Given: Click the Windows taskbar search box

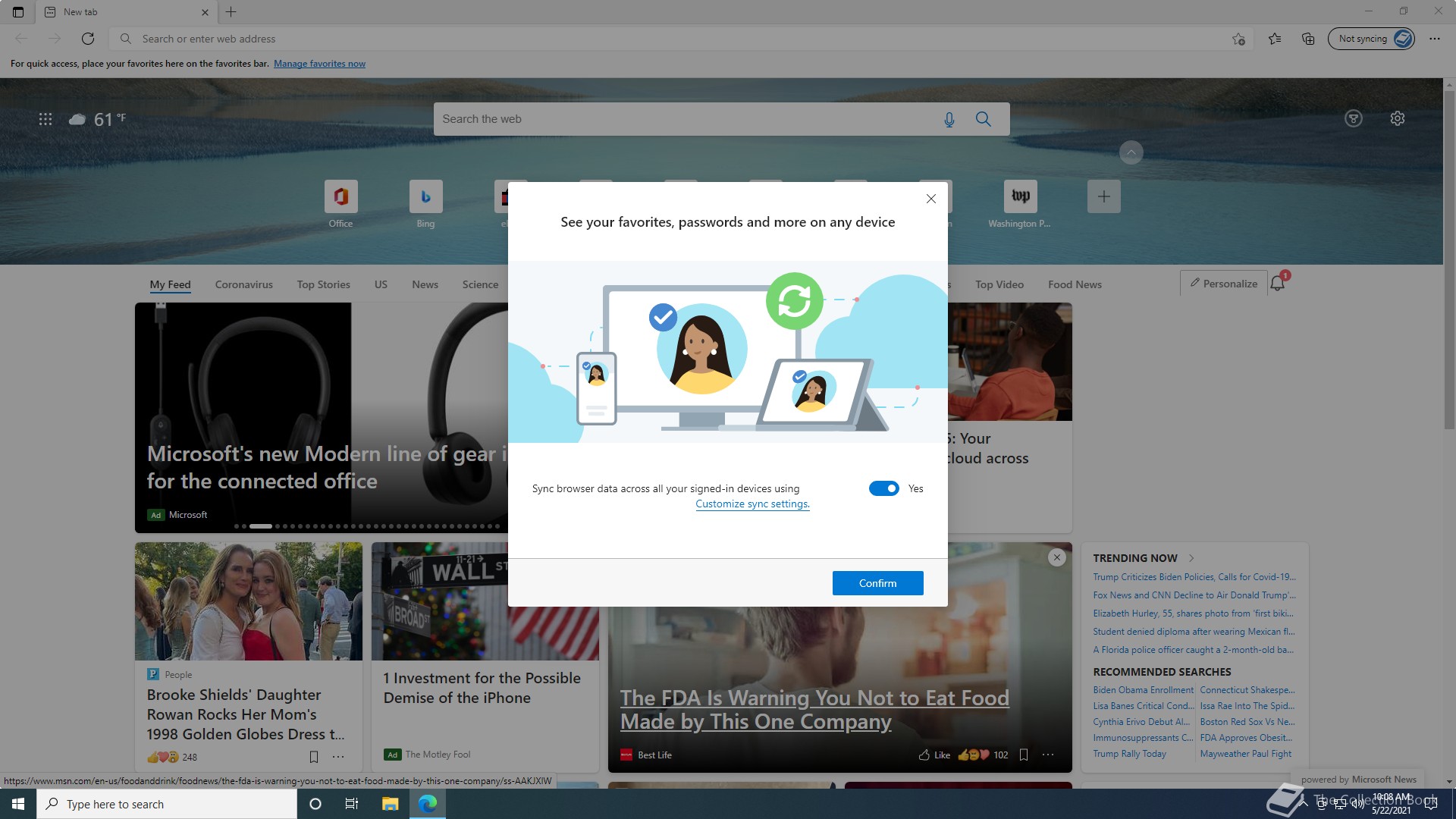Looking at the screenshot, I should click(x=167, y=804).
